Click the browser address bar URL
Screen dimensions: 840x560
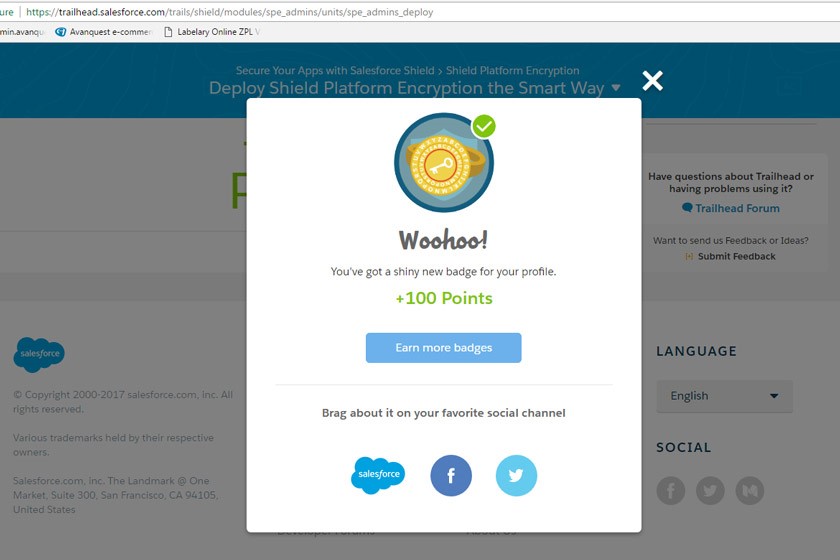coord(229,12)
